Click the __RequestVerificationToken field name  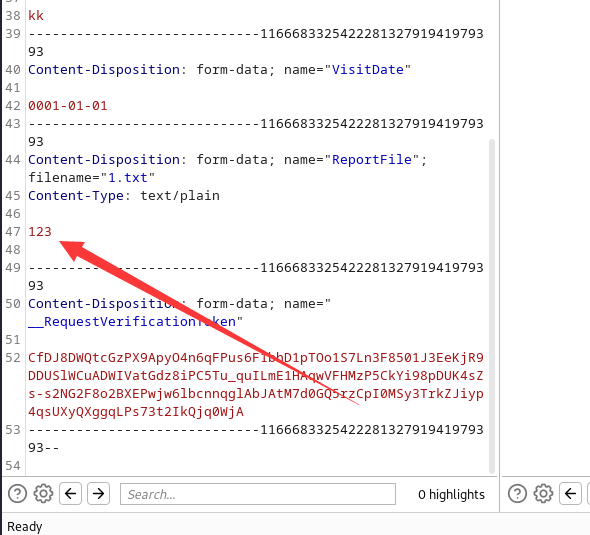tap(132, 322)
